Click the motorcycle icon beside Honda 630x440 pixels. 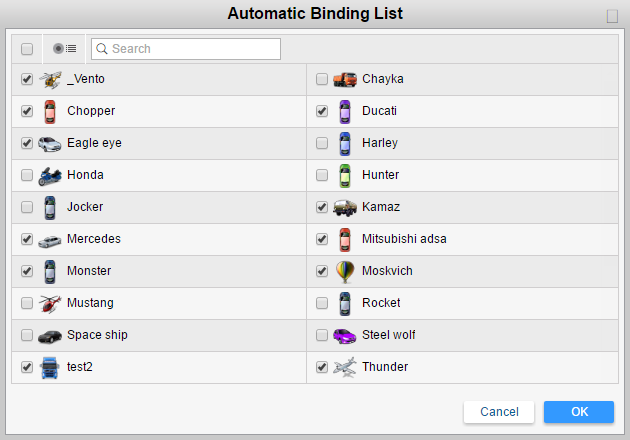pyautogui.click(x=50, y=175)
